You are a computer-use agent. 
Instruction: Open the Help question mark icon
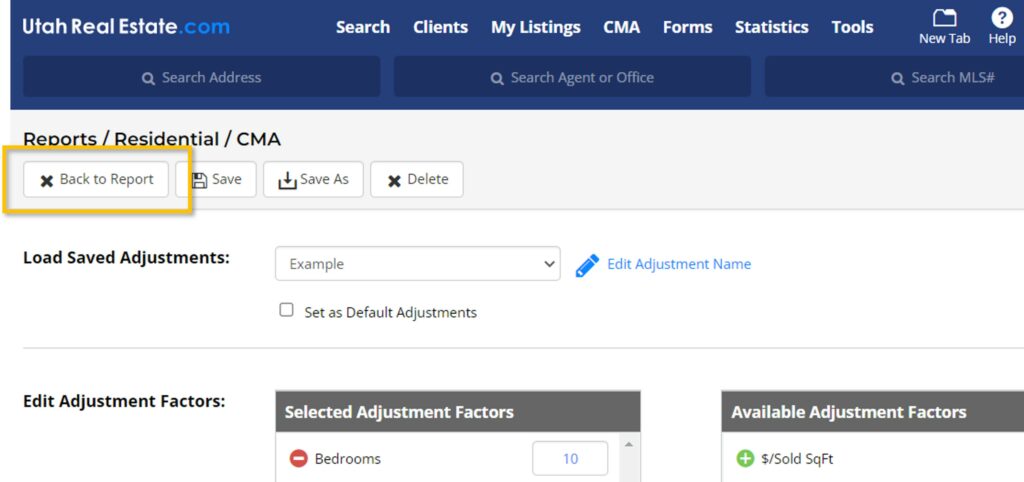(1001, 18)
